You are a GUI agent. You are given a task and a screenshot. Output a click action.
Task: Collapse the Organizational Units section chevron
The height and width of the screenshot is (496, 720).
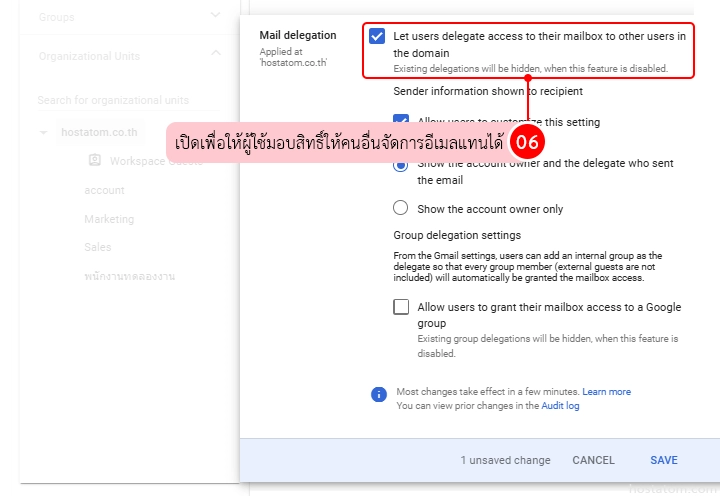pyautogui.click(x=216, y=53)
